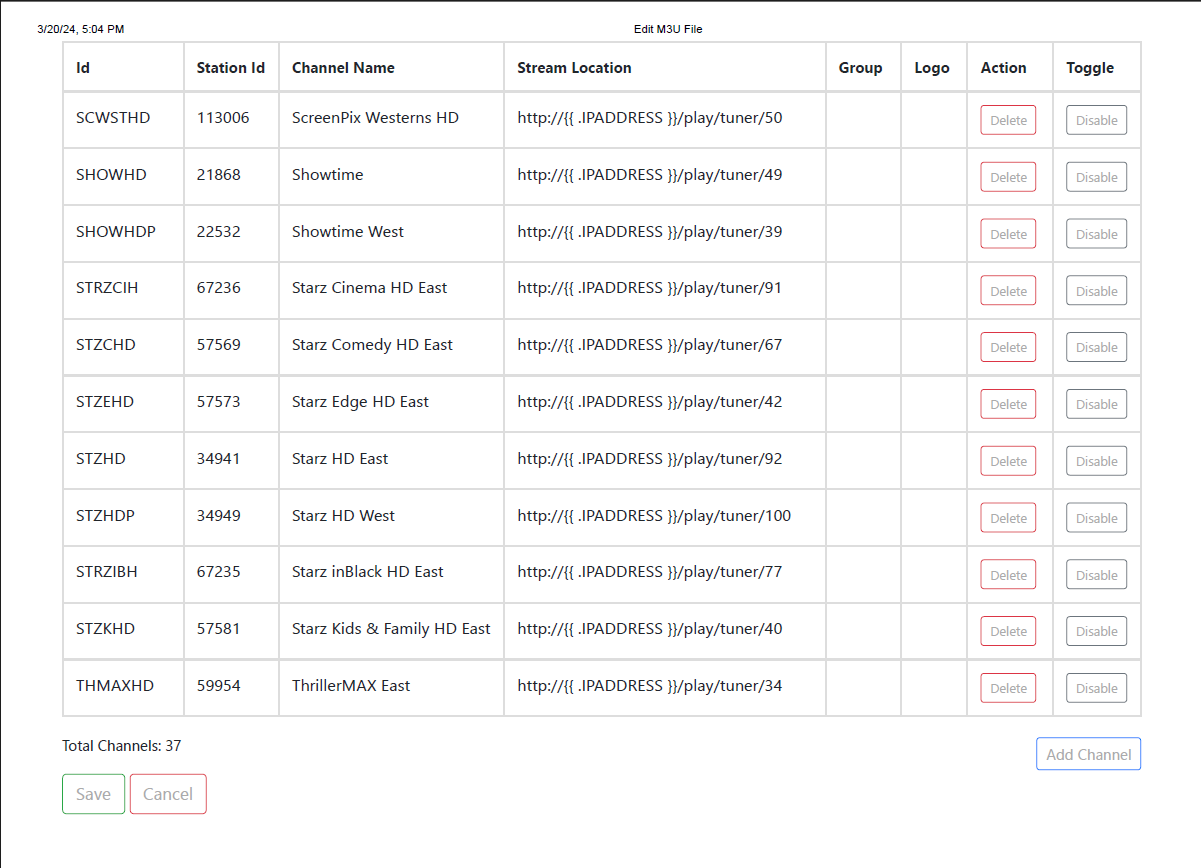
Task: Disable Starz HD West channel
Action: click(1096, 518)
